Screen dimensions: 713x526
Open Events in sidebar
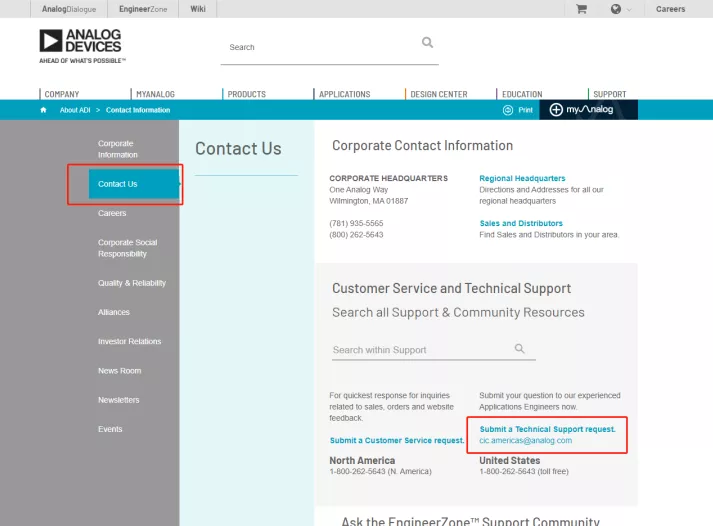click(x=110, y=429)
